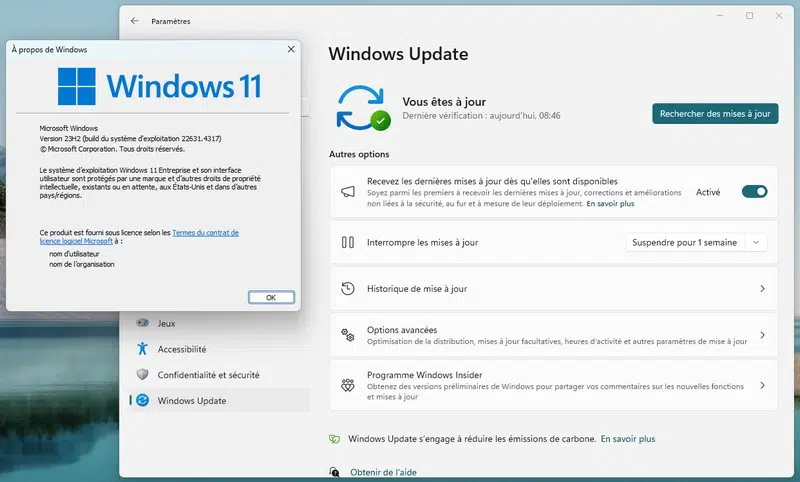800x482 pixels.
Task: Select Windows Update in the sidebar
Action: coord(219,400)
